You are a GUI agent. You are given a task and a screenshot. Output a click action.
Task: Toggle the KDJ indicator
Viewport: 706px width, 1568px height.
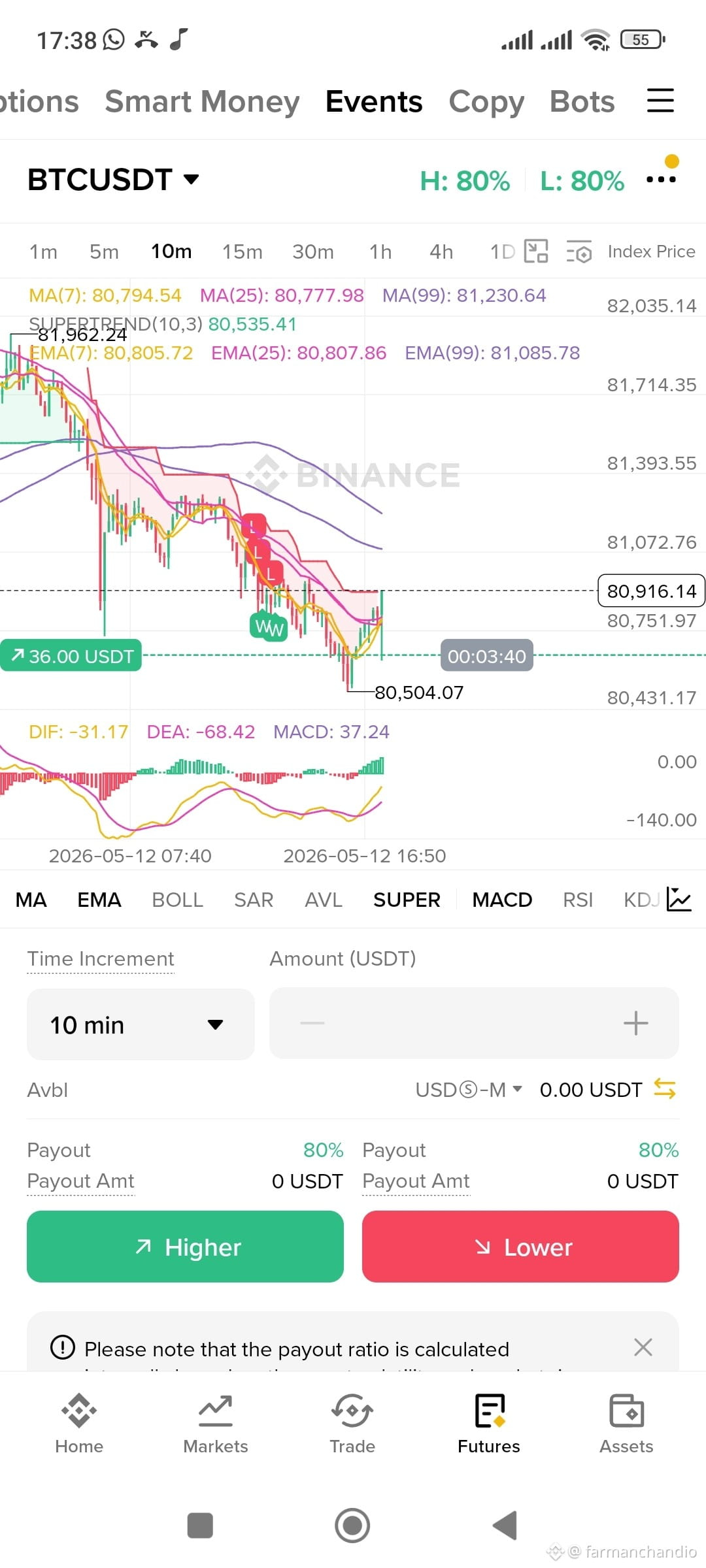coord(641,900)
